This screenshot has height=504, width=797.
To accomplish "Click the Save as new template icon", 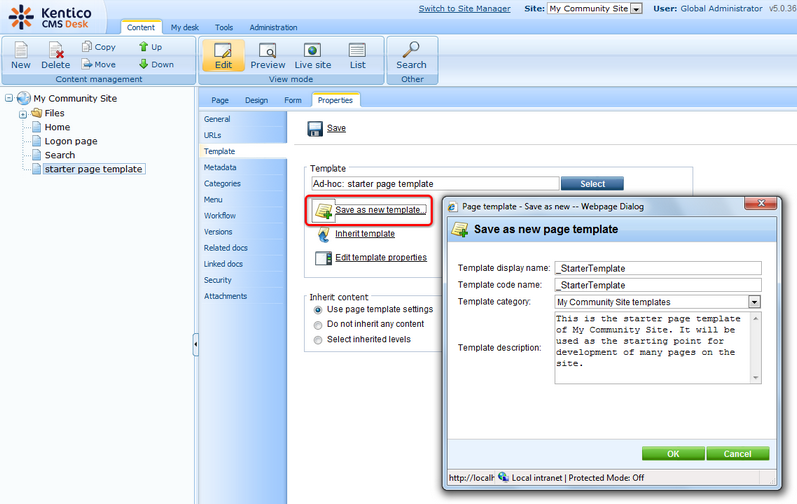I will pos(323,210).
